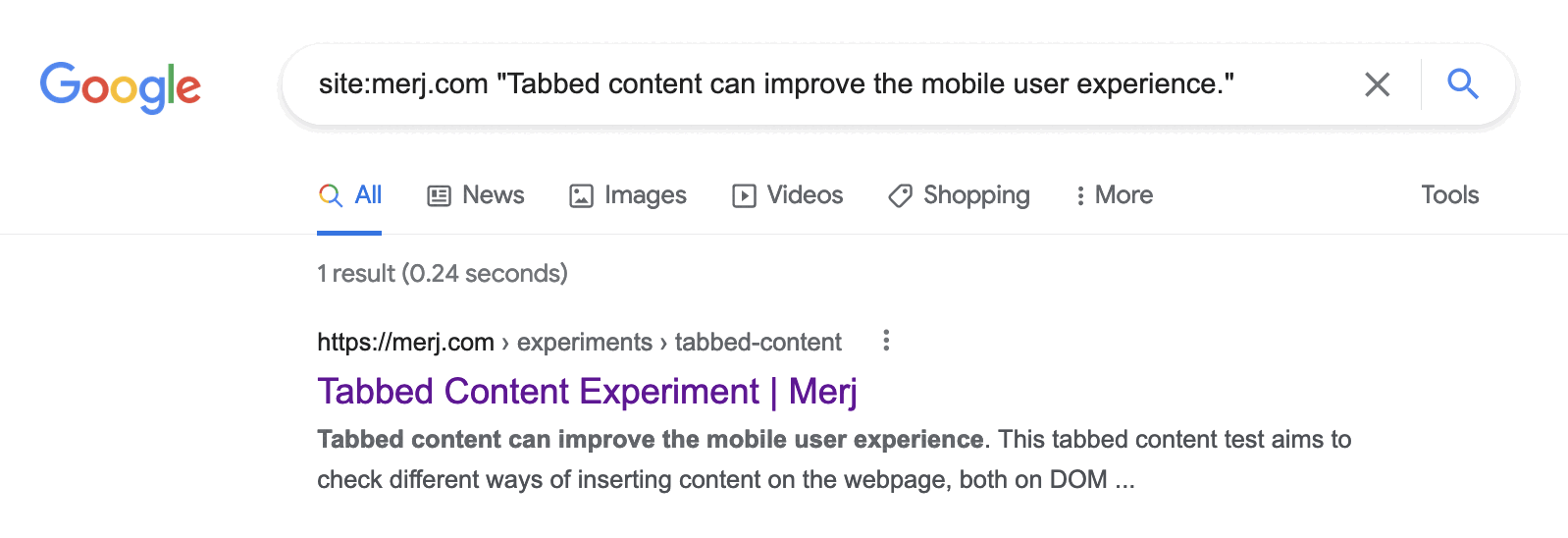The width and height of the screenshot is (1568, 538).
Task: Open the three-dot menu beside the result URL
Action: (886, 341)
